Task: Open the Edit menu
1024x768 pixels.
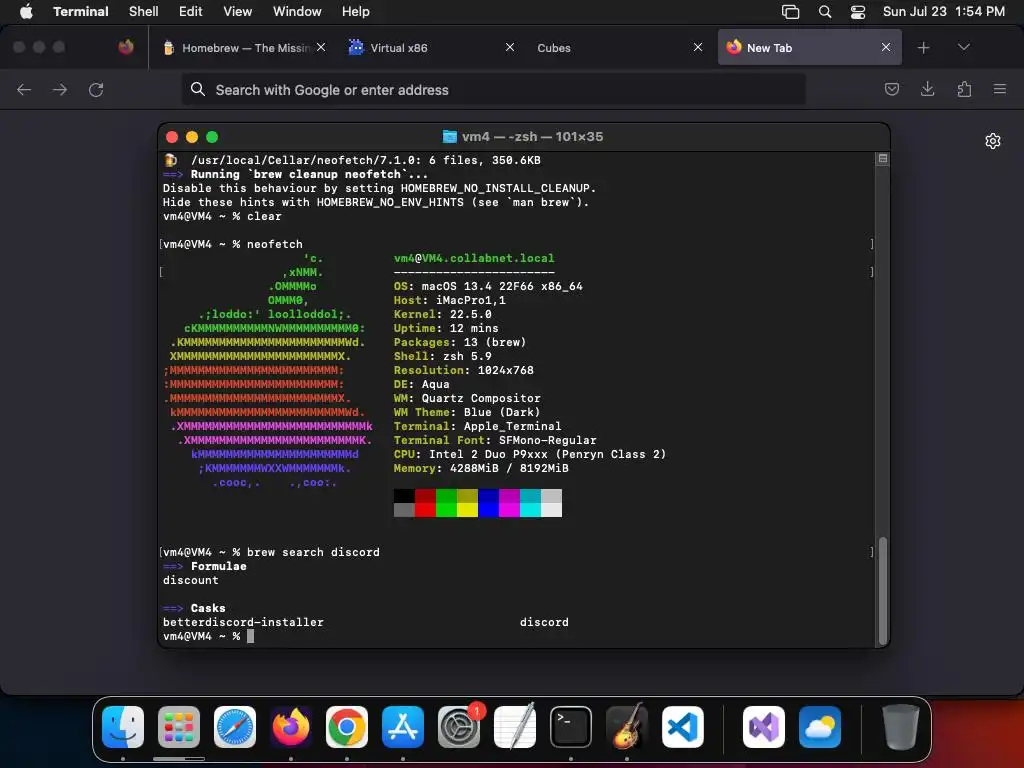Action: coord(191,11)
